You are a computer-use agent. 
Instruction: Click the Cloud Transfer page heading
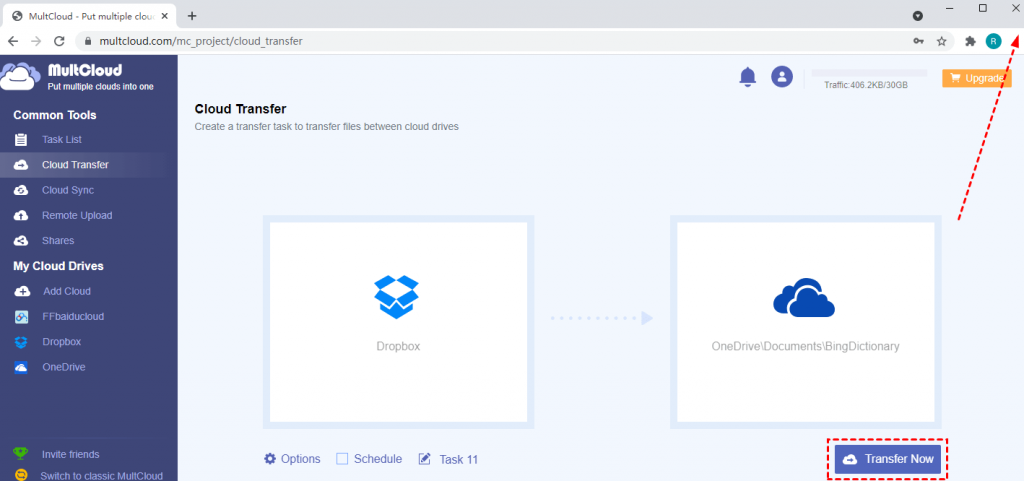pyautogui.click(x=240, y=110)
